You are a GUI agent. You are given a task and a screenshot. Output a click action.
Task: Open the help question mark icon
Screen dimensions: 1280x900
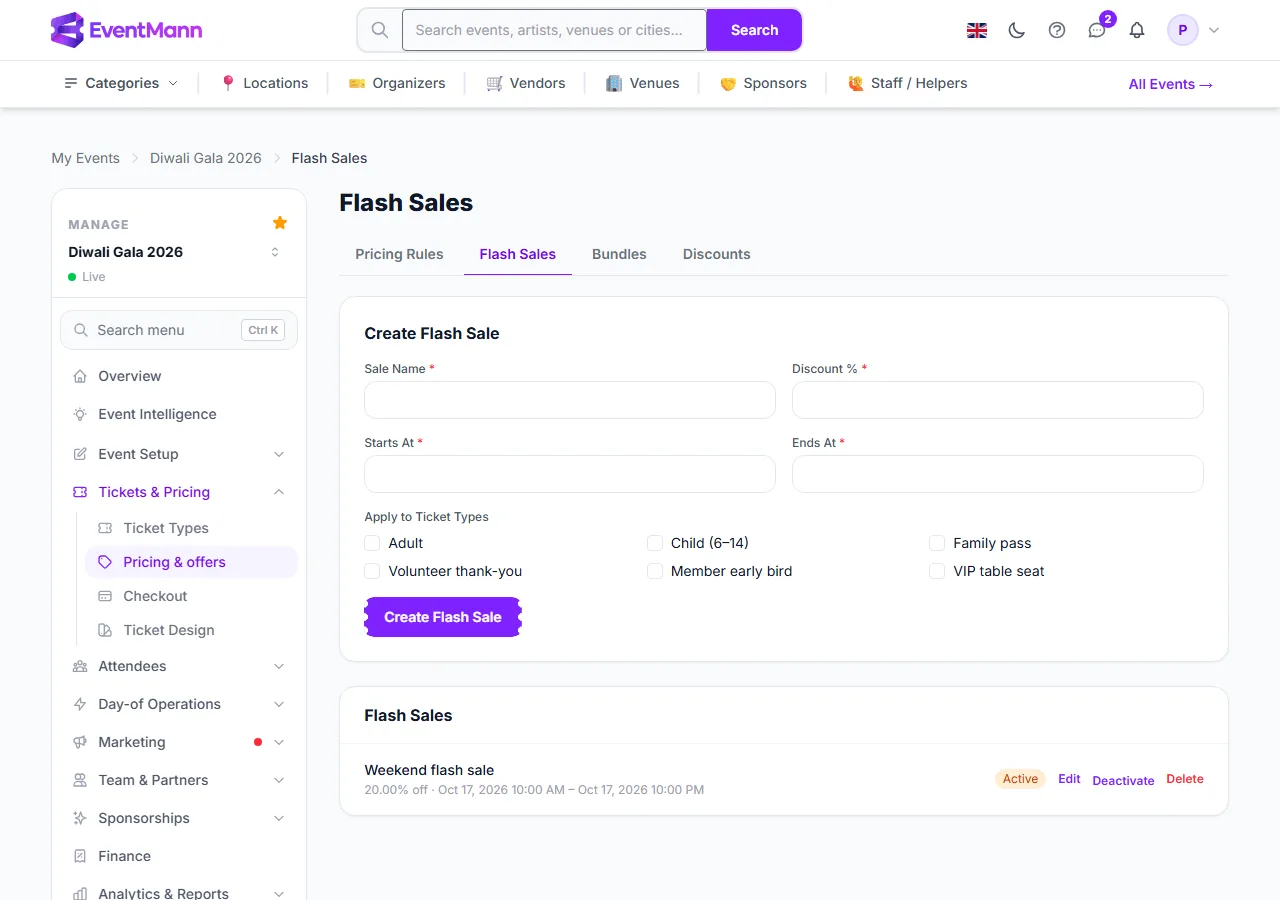(1057, 30)
